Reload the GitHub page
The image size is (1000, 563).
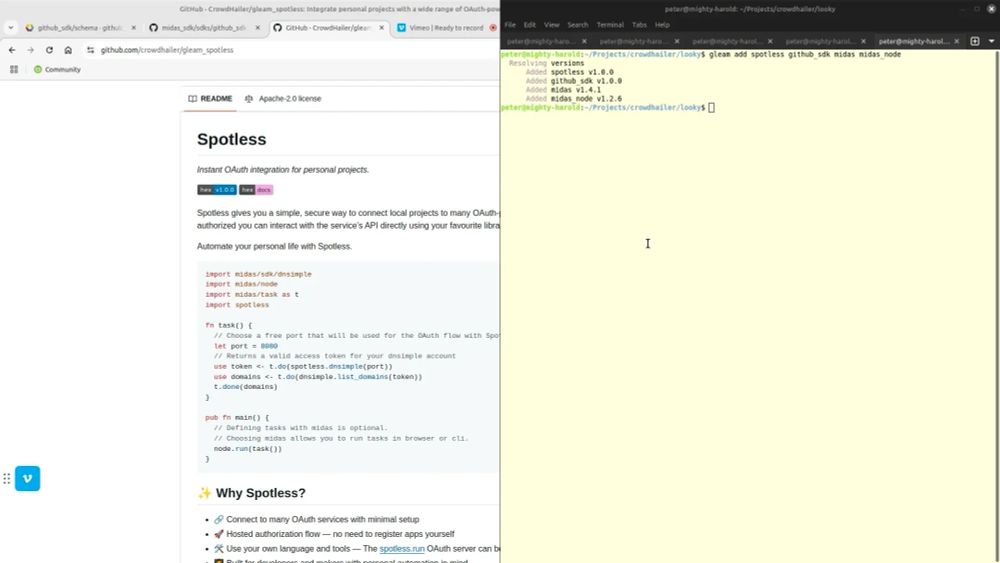(x=49, y=50)
